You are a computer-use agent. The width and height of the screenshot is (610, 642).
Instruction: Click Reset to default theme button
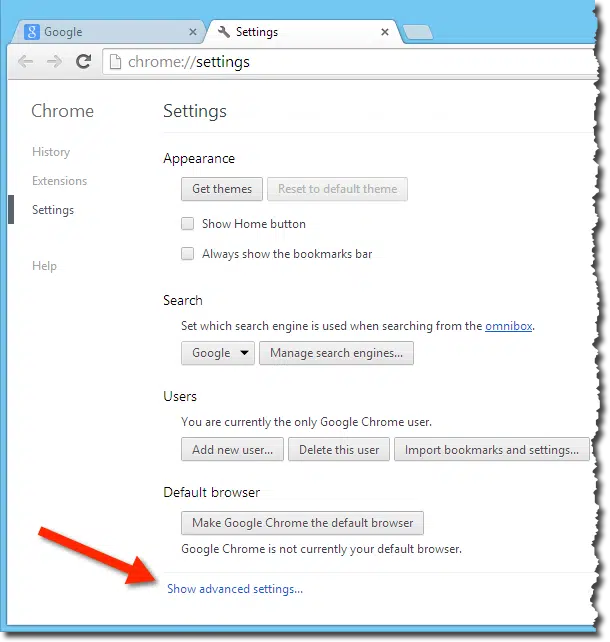coord(337,189)
